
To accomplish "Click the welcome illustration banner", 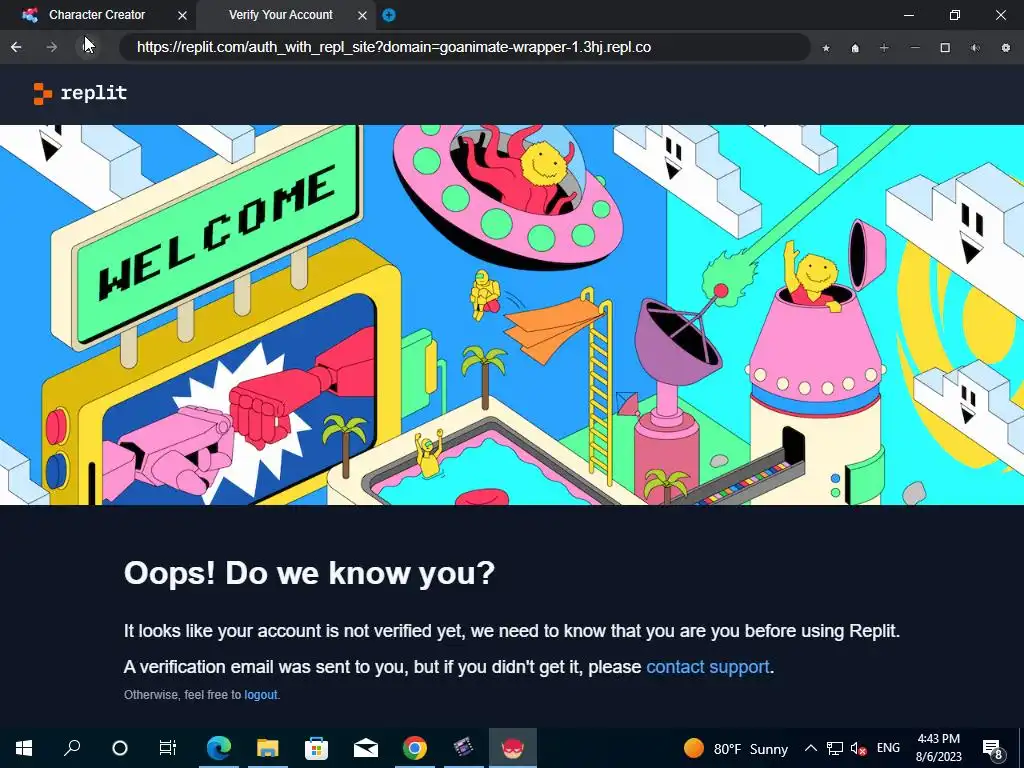I will click(512, 315).
